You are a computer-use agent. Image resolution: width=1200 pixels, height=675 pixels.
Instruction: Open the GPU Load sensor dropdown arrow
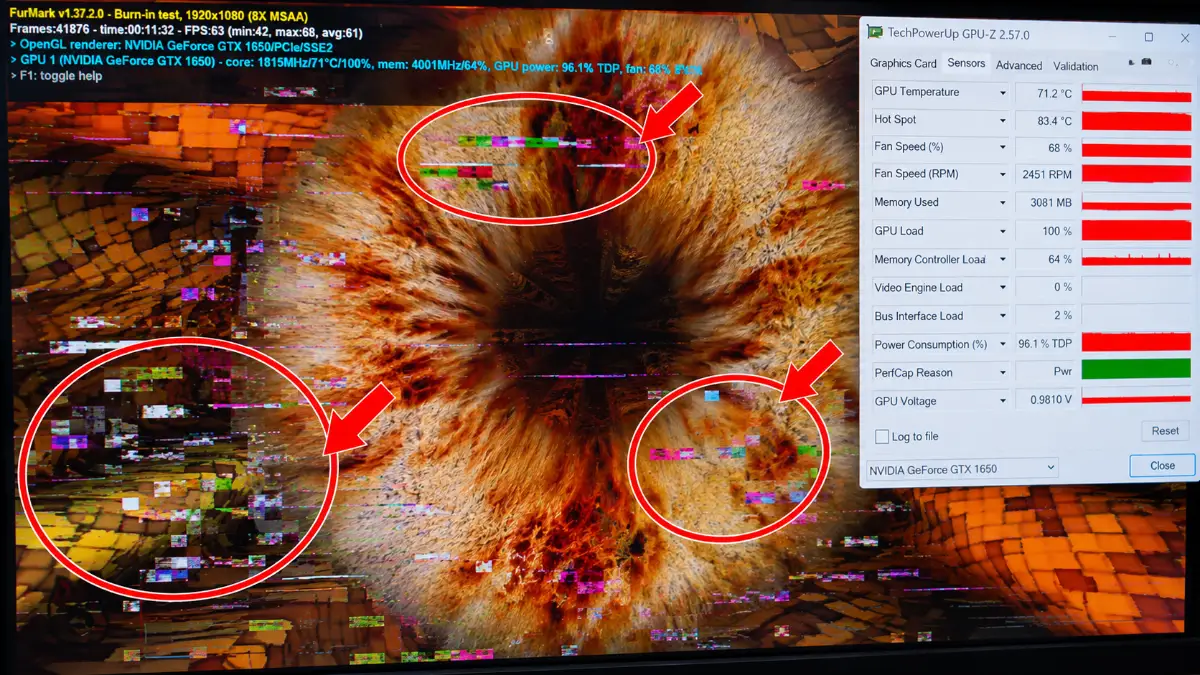tap(1003, 232)
